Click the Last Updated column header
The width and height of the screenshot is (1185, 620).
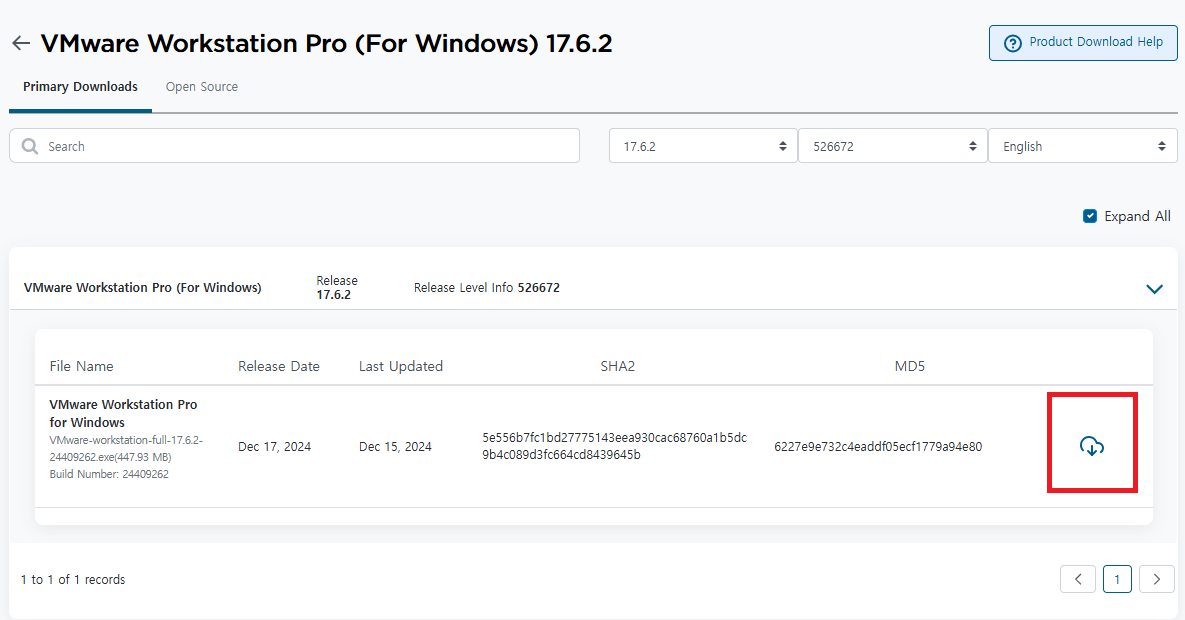point(401,366)
